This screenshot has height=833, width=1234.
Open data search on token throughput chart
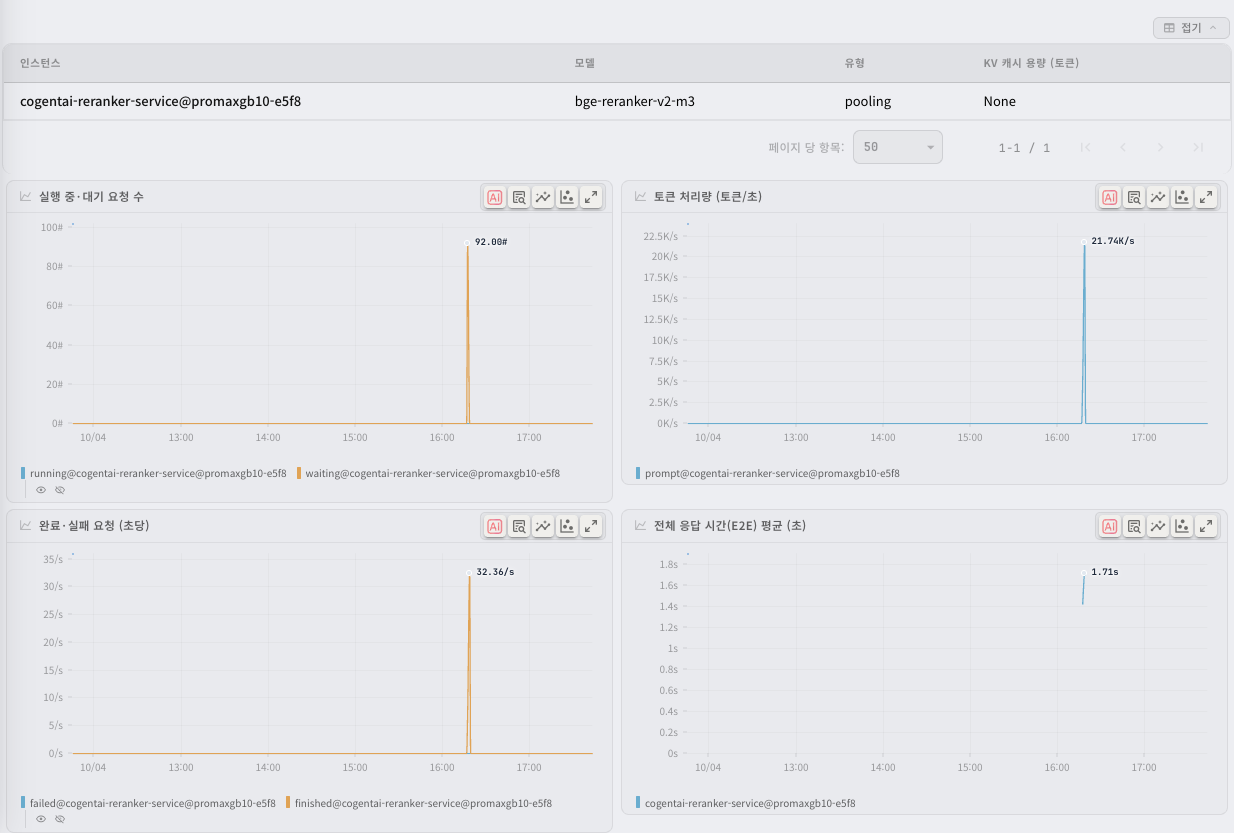click(x=1134, y=197)
